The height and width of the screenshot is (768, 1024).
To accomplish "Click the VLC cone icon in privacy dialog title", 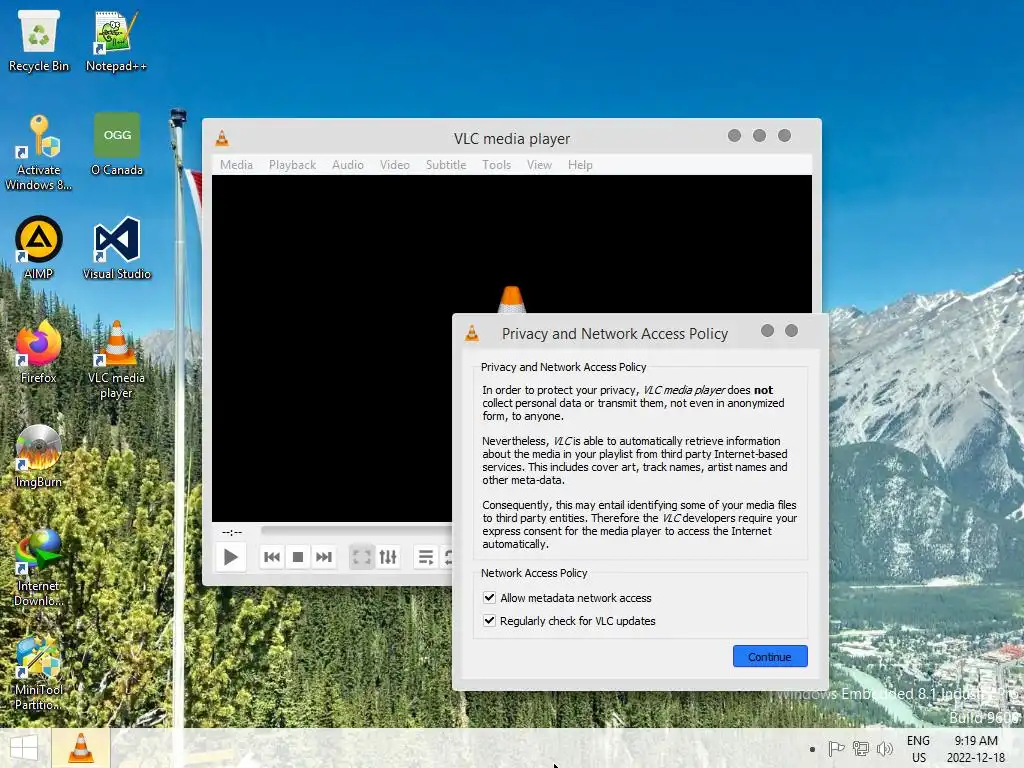I will click(x=472, y=334).
